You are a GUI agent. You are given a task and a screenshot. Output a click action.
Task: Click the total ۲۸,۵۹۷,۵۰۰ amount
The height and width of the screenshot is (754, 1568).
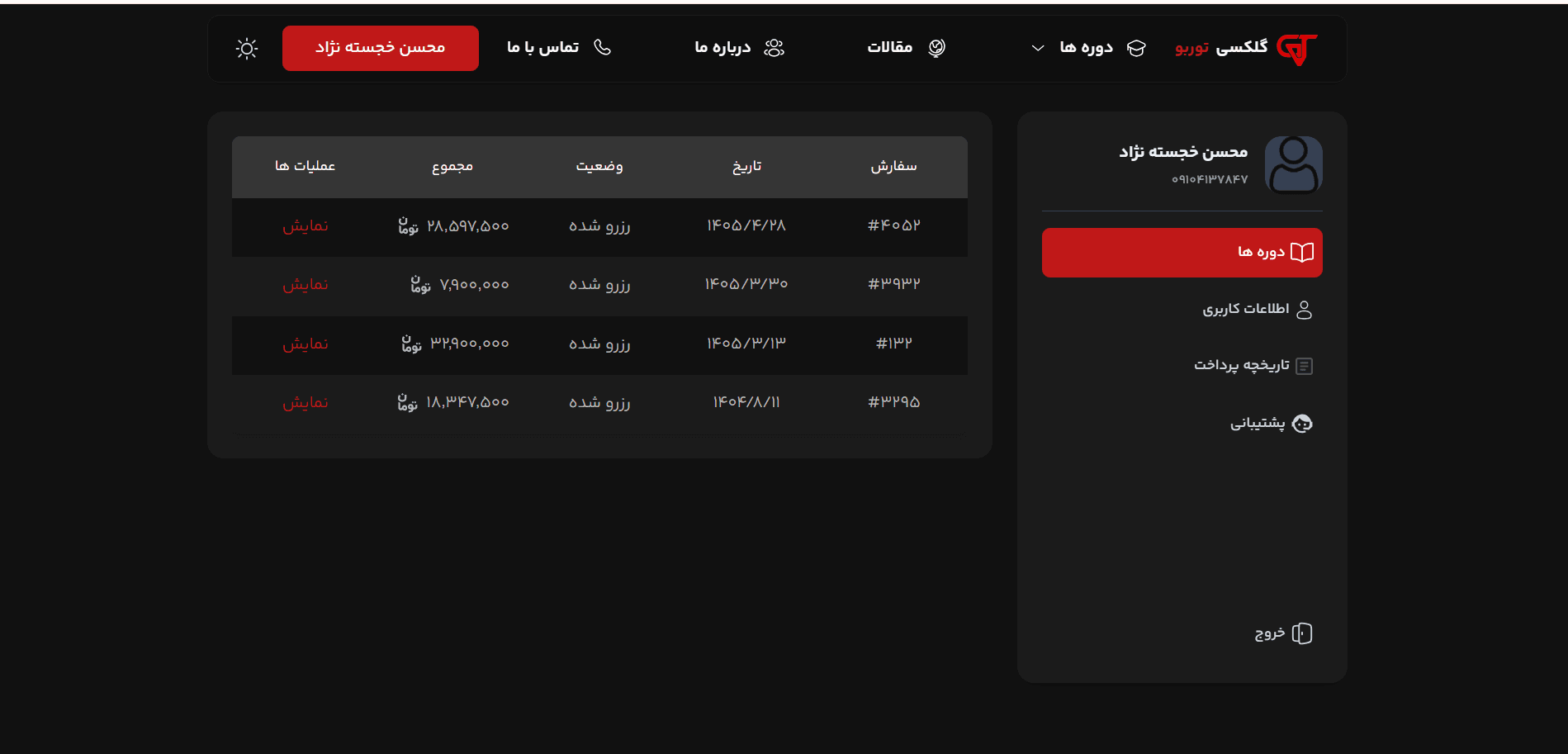point(468,226)
